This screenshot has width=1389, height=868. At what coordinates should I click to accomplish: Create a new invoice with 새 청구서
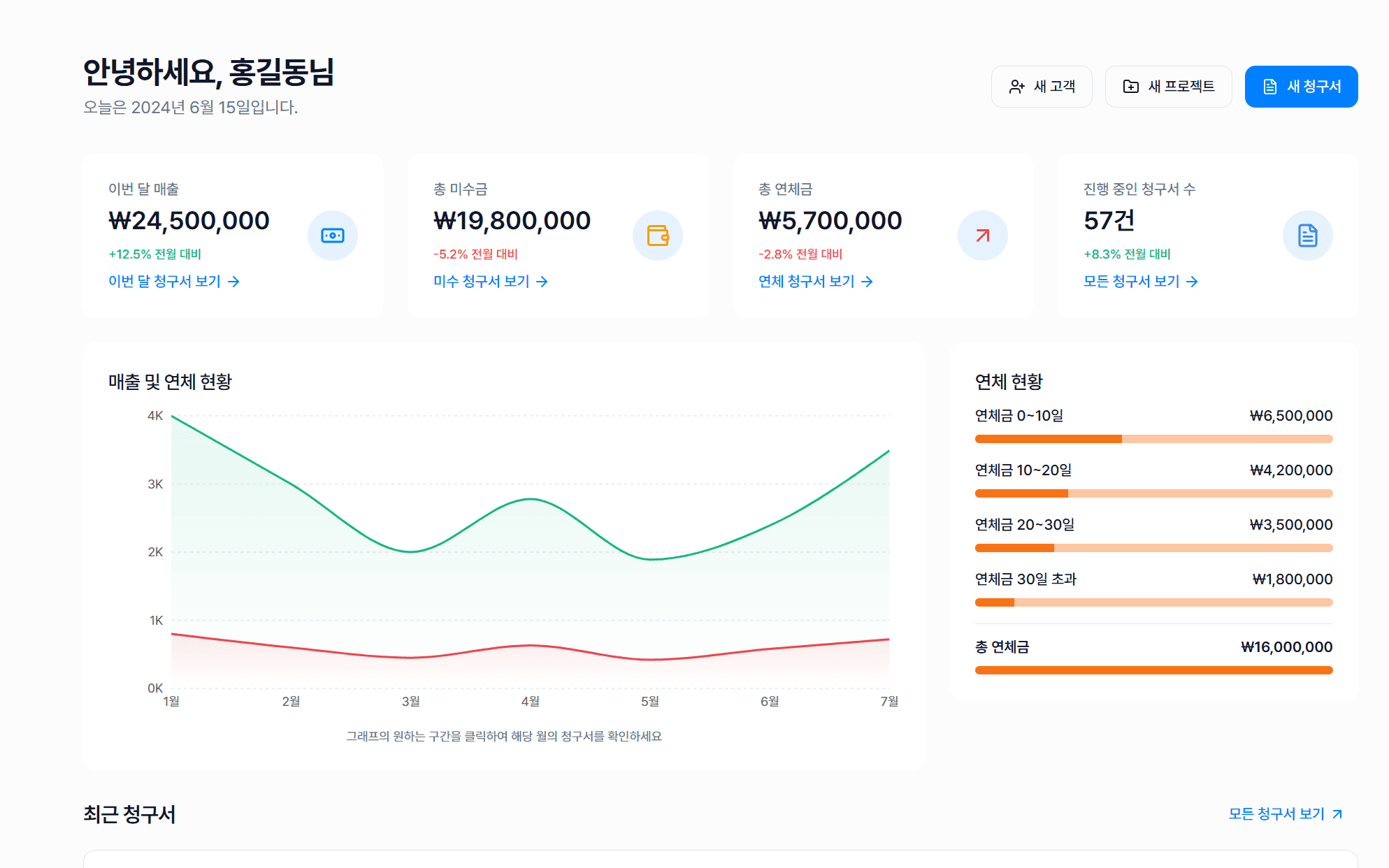click(1302, 87)
